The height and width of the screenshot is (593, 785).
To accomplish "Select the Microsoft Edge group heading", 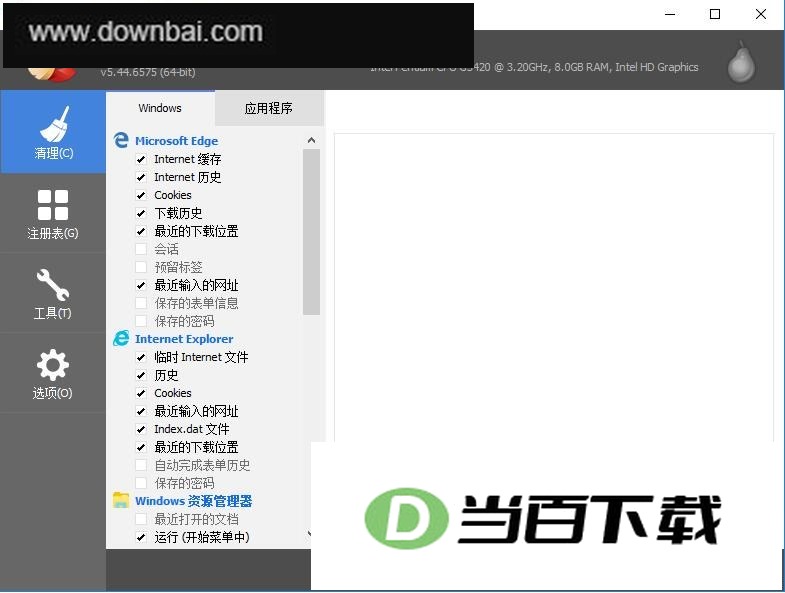I will point(177,141).
